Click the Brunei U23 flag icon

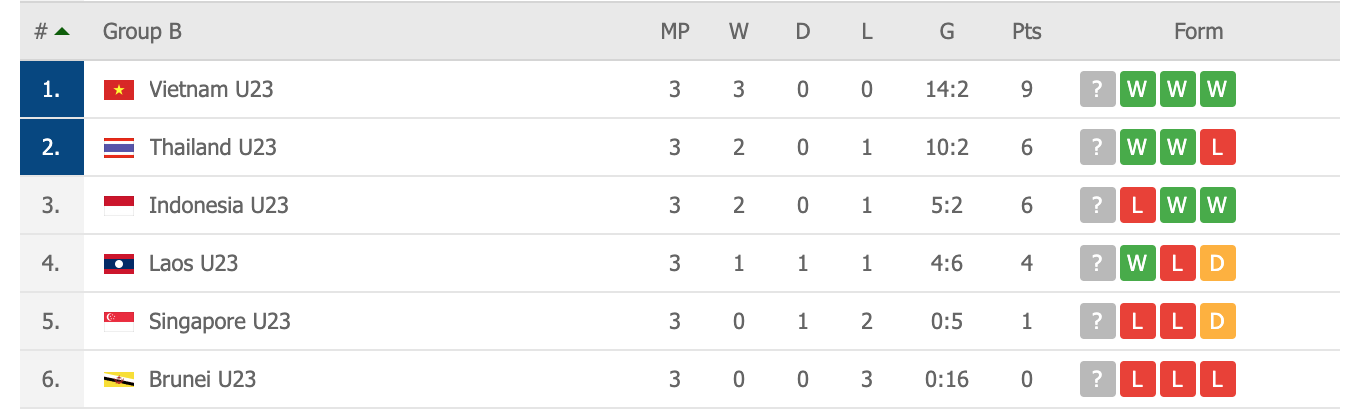[118, 380]
